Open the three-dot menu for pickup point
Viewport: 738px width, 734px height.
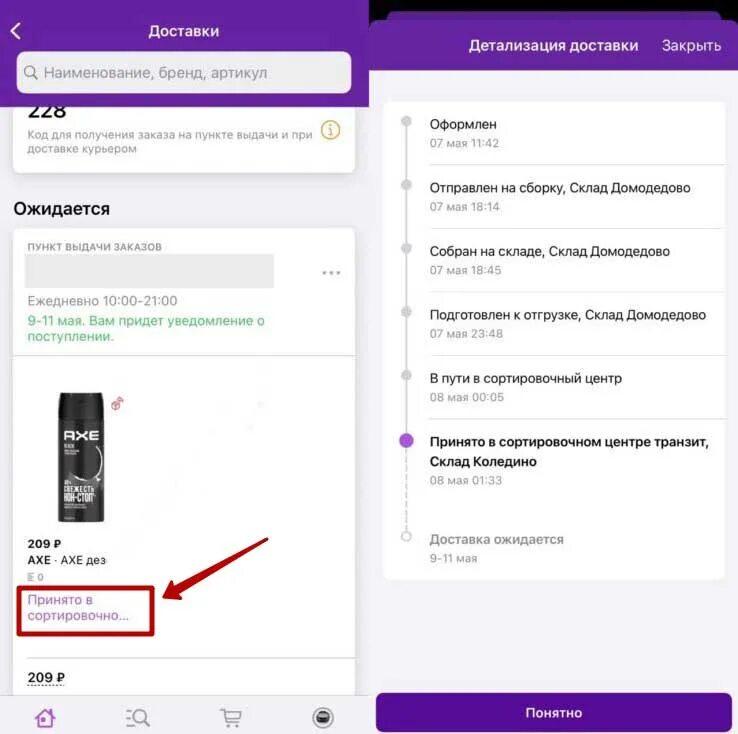[331, 272]
